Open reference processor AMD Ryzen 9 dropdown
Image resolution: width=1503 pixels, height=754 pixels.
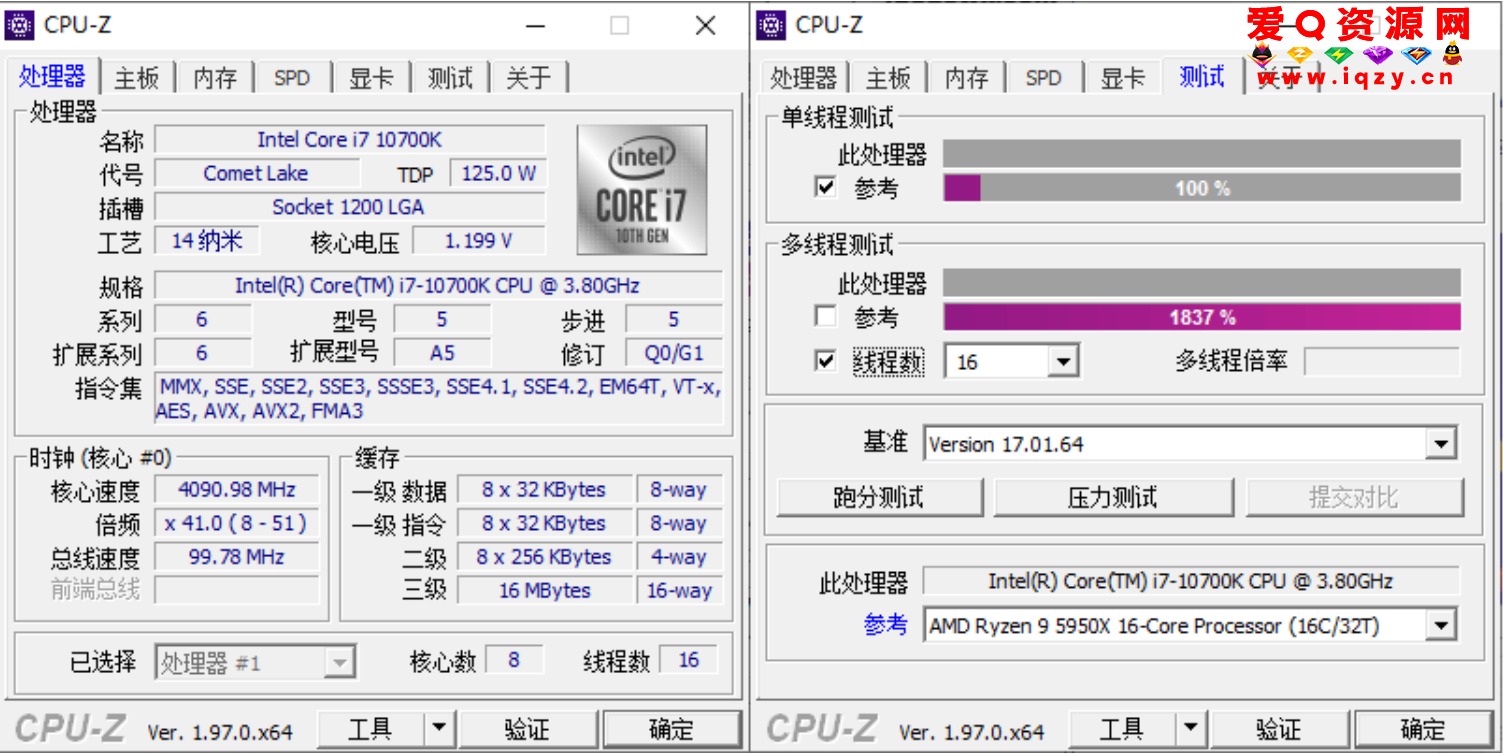pyautogui.click(x=1441, y=626)
